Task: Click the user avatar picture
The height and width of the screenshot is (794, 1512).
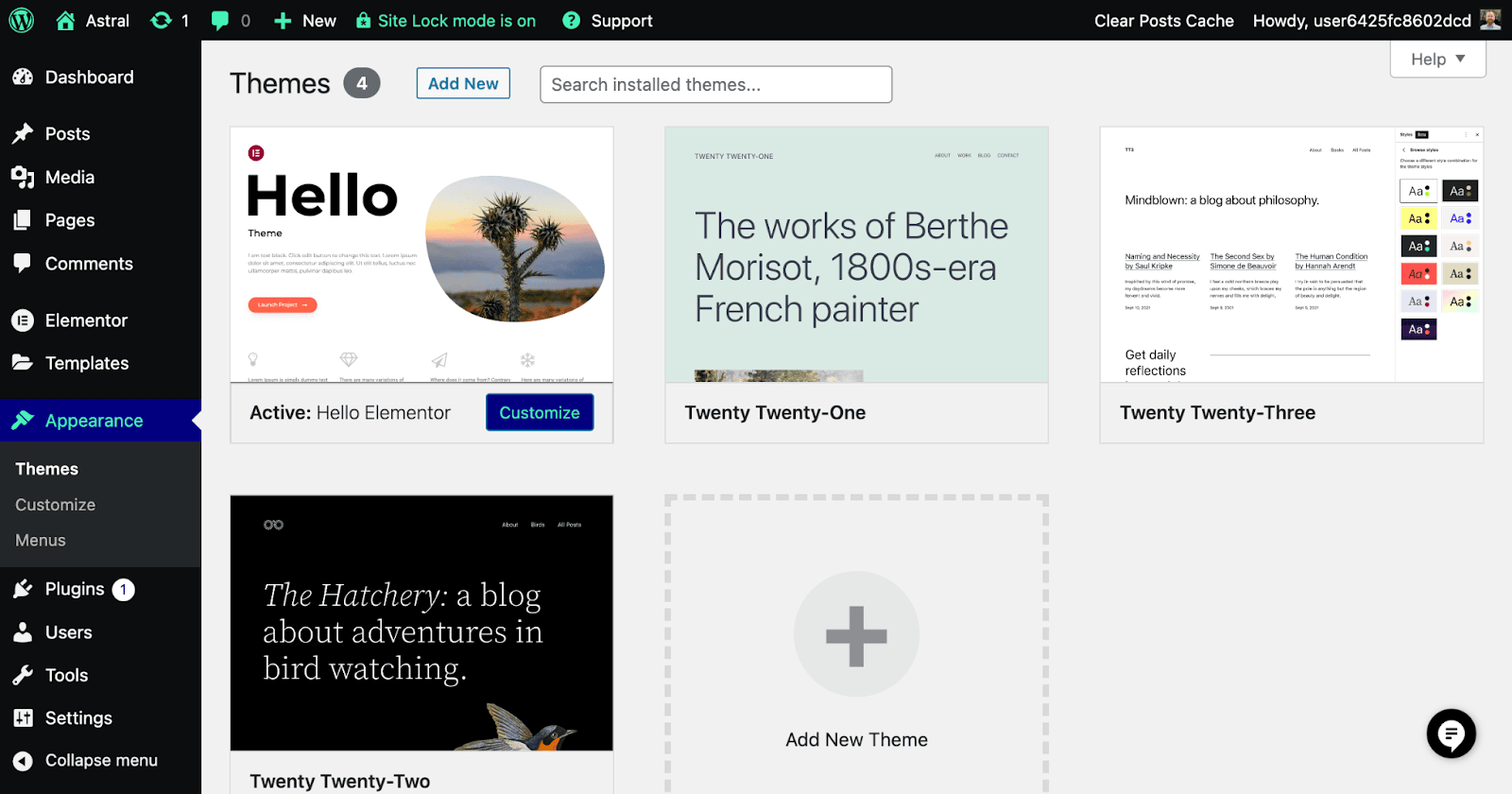Action: pos(1490,20)
